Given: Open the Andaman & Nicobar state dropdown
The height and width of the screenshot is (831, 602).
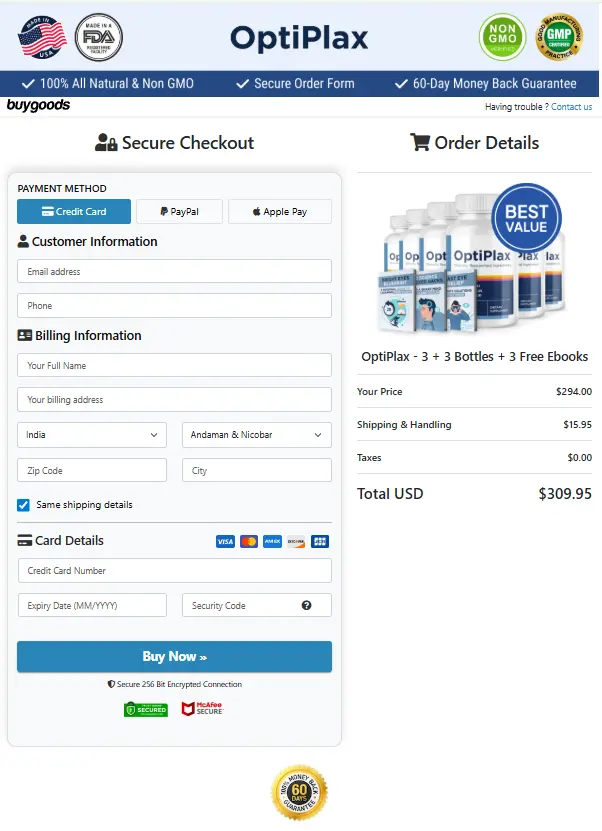Looking at the screenshot, I should [x=256, y=435].
